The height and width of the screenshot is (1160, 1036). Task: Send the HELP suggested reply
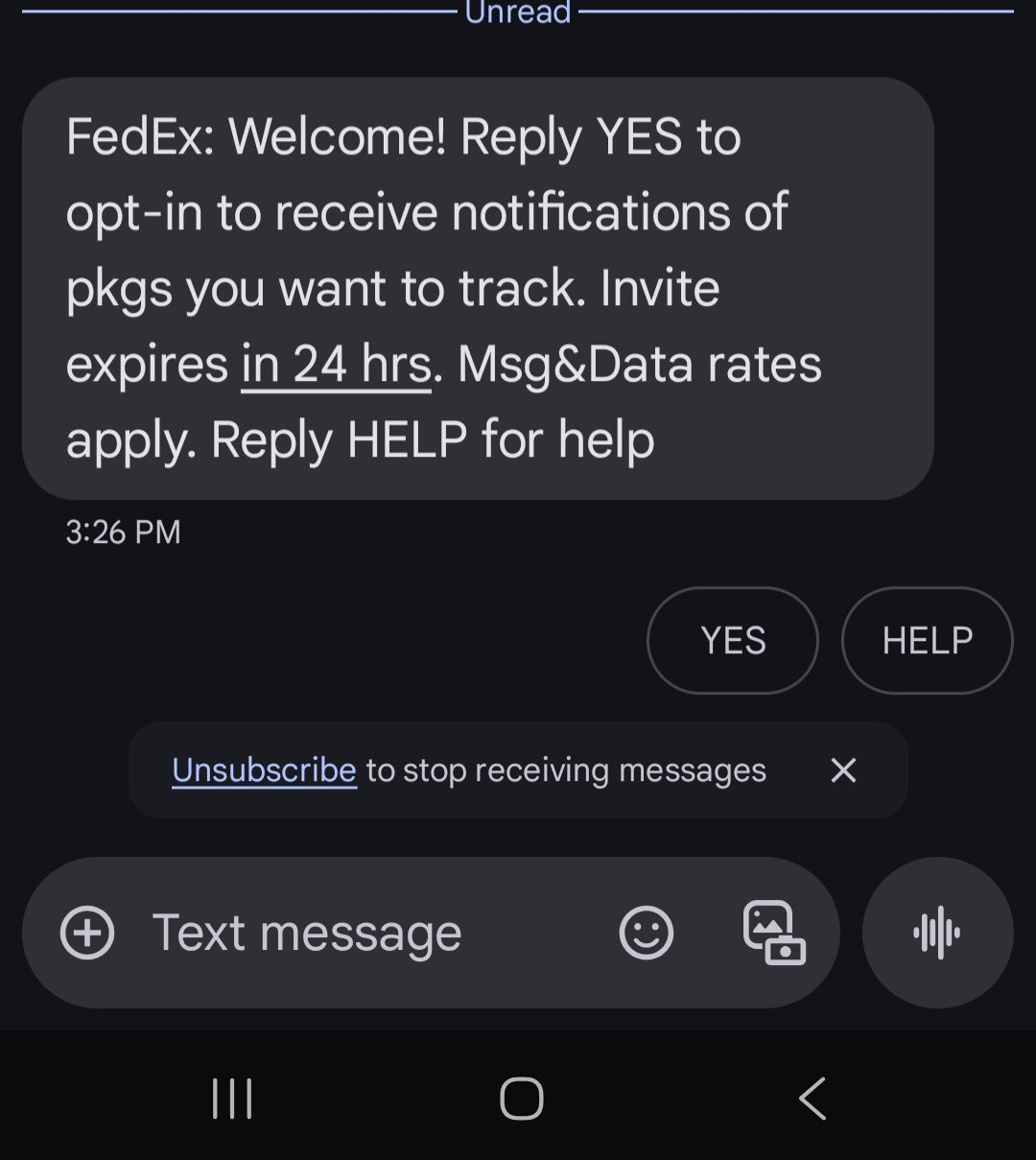(927, 640)
